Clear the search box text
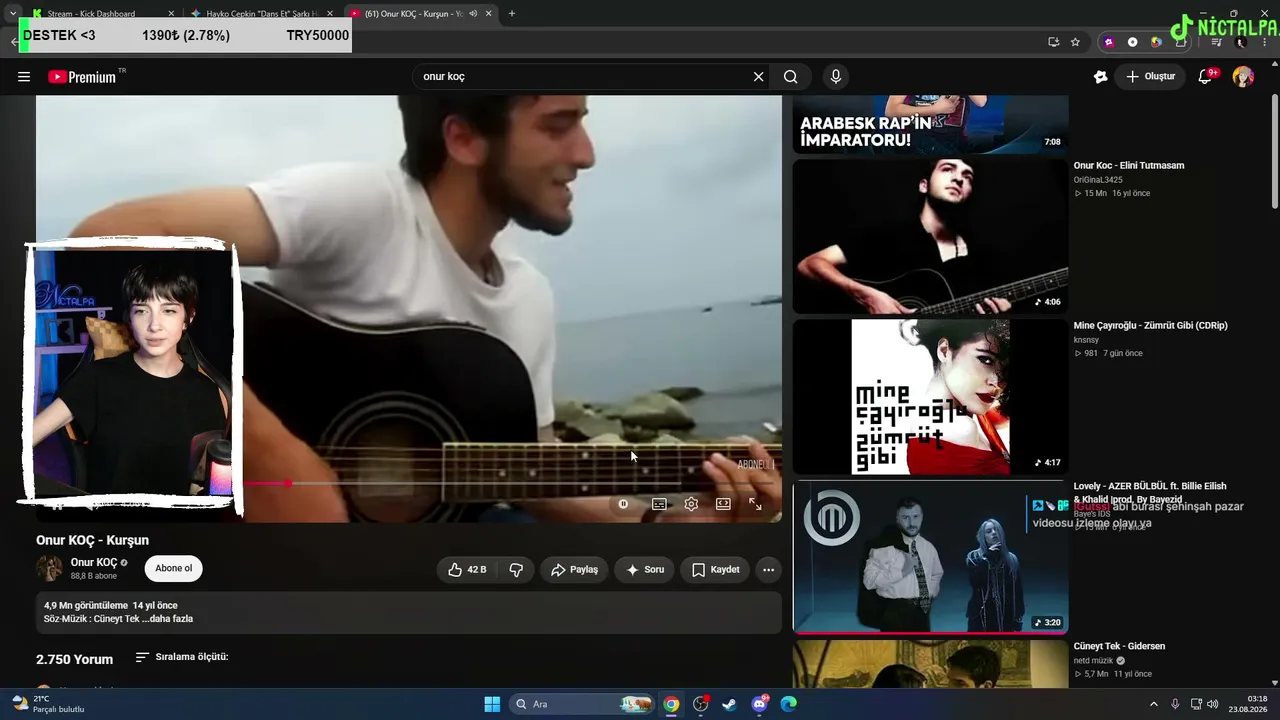1280x720 pixels. [758, 77]
